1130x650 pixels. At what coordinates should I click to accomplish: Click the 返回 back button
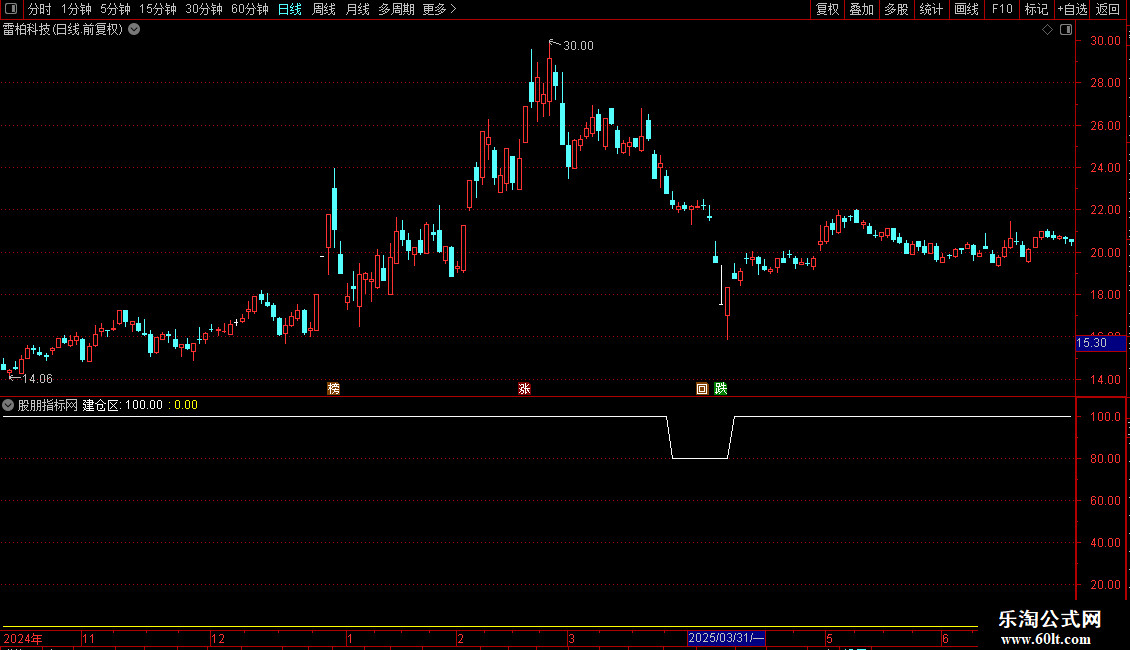coord(1108,9)
